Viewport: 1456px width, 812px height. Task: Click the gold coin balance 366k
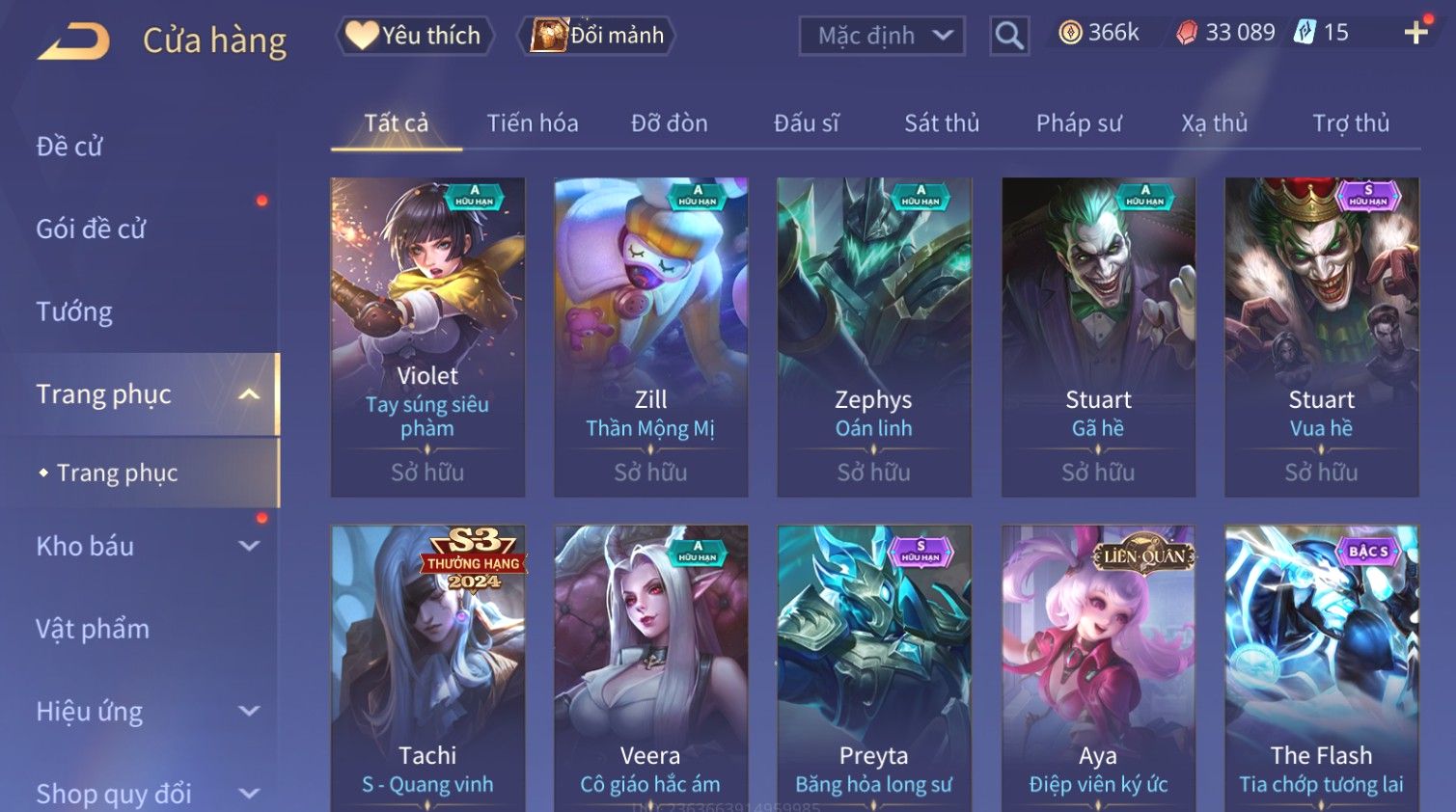click(1099, 33)
